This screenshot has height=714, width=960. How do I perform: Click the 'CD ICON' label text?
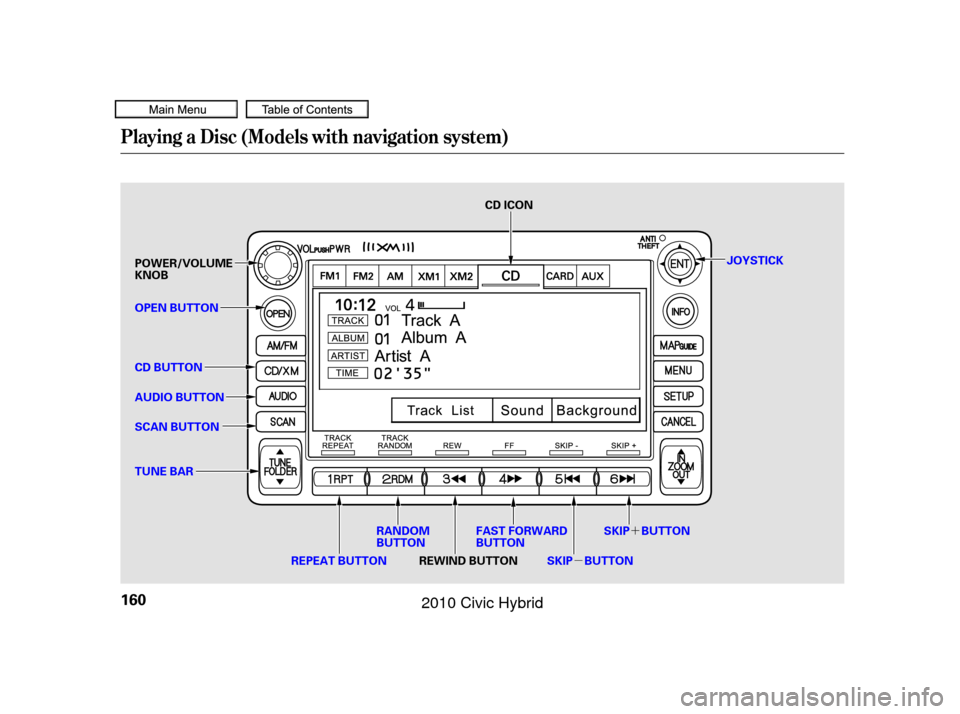tap(509, 205)
